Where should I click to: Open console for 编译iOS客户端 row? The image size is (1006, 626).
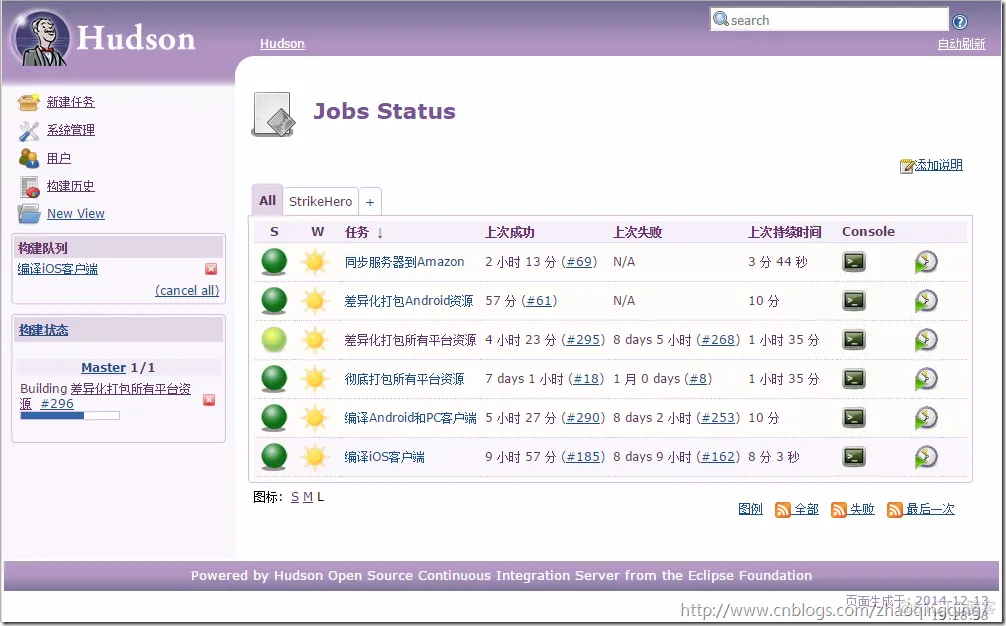pyautogui.click(x=854, y=457)
